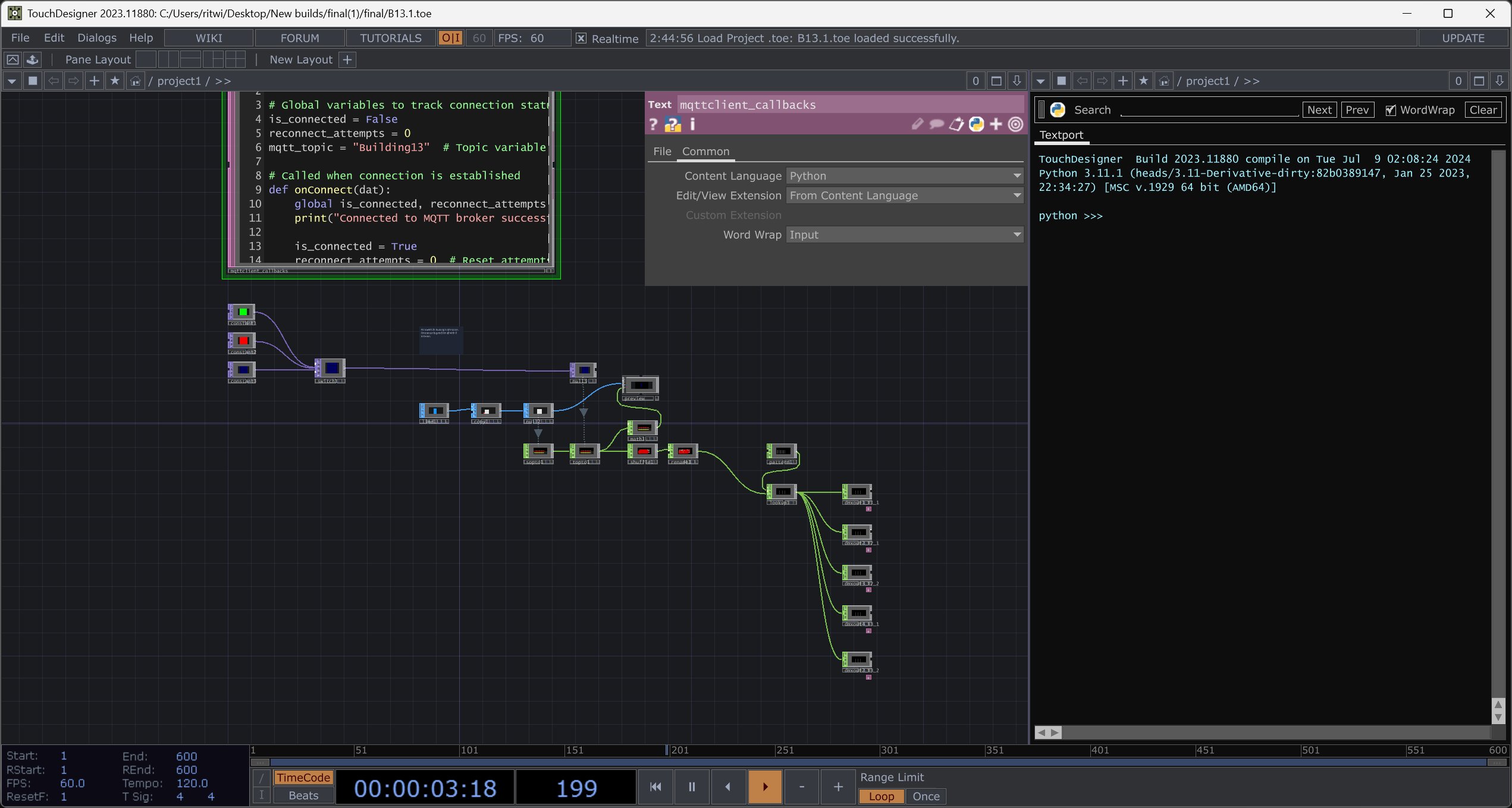Click bookmark star icon in left pane bar
This screenshot has height=808, width=1512.
pyautogui.click(x=115, y=81)
